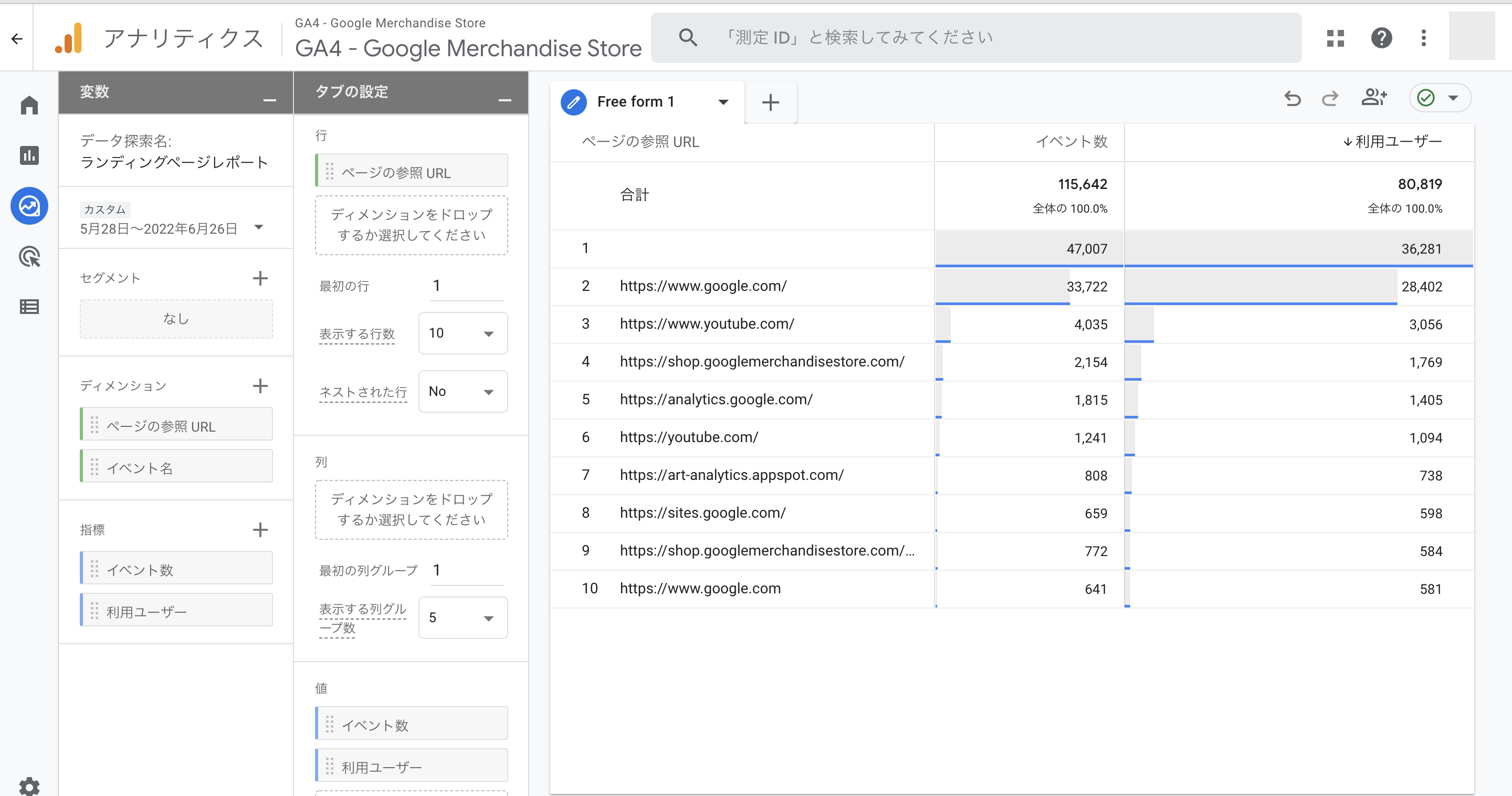Click ページの参照 URL chip in 行 section
Image resolution: width=1512 pixels, height=796 pixels.
click(x=412, y=171)
